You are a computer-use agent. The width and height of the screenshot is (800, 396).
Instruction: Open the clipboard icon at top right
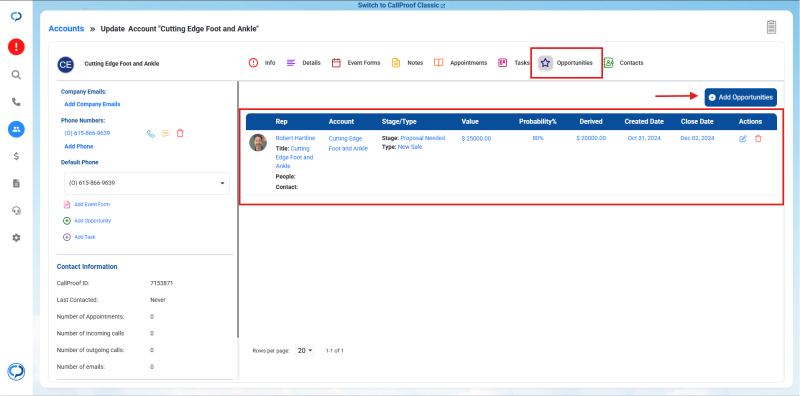click(x=771, y=27)
